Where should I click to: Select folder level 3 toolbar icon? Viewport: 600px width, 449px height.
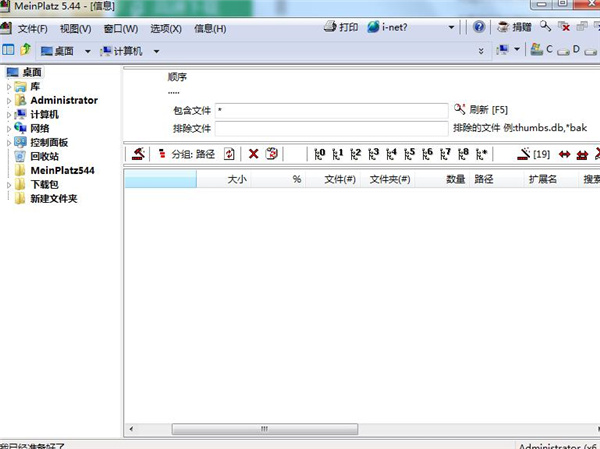pos(373,154)
